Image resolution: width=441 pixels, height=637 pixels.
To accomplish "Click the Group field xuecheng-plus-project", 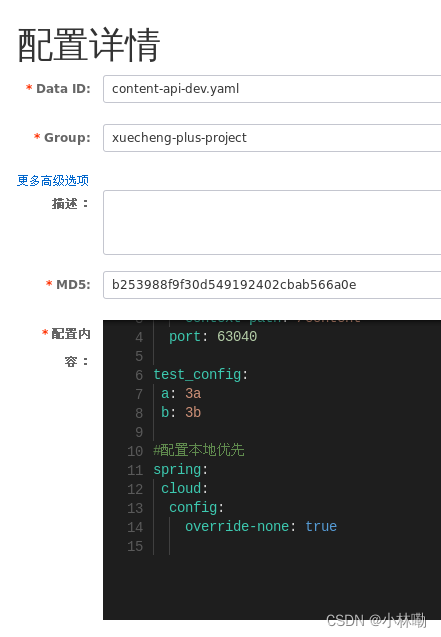I will [x=272, y=138].
